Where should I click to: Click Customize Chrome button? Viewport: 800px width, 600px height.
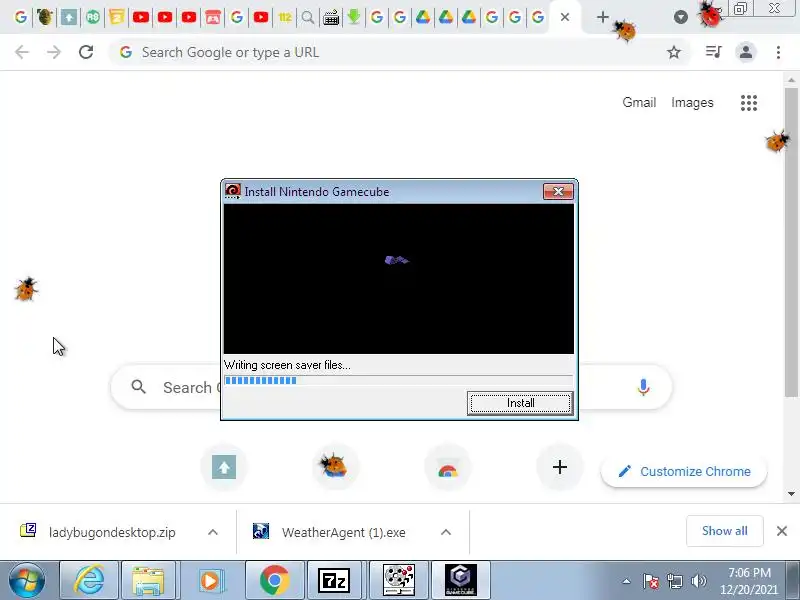684,471
